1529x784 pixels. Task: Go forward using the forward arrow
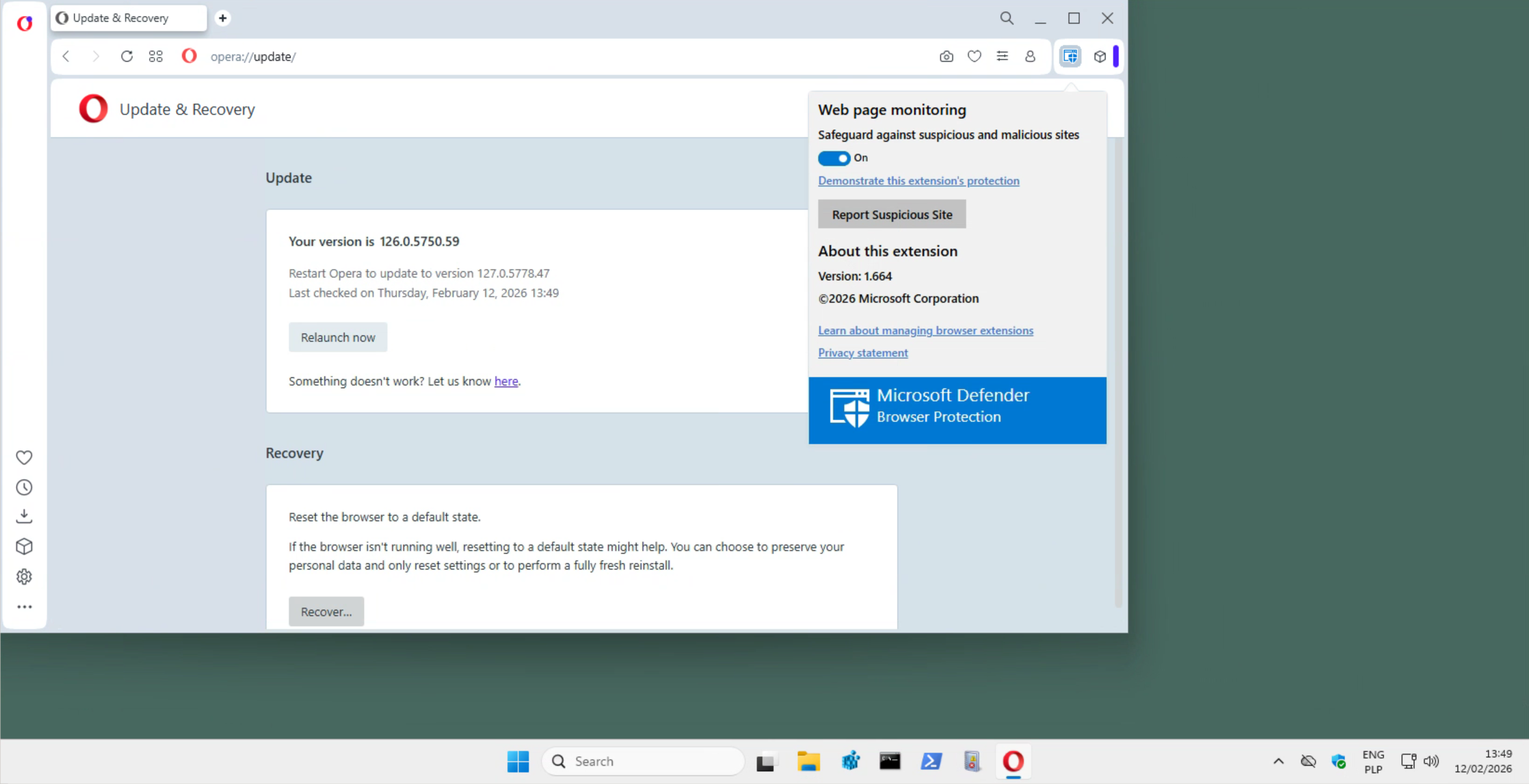coord(95,56)
